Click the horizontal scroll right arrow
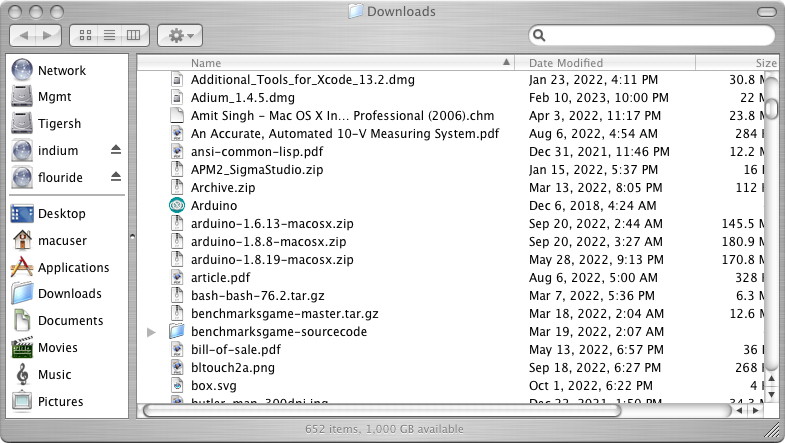785x443 pixels. 755,410
